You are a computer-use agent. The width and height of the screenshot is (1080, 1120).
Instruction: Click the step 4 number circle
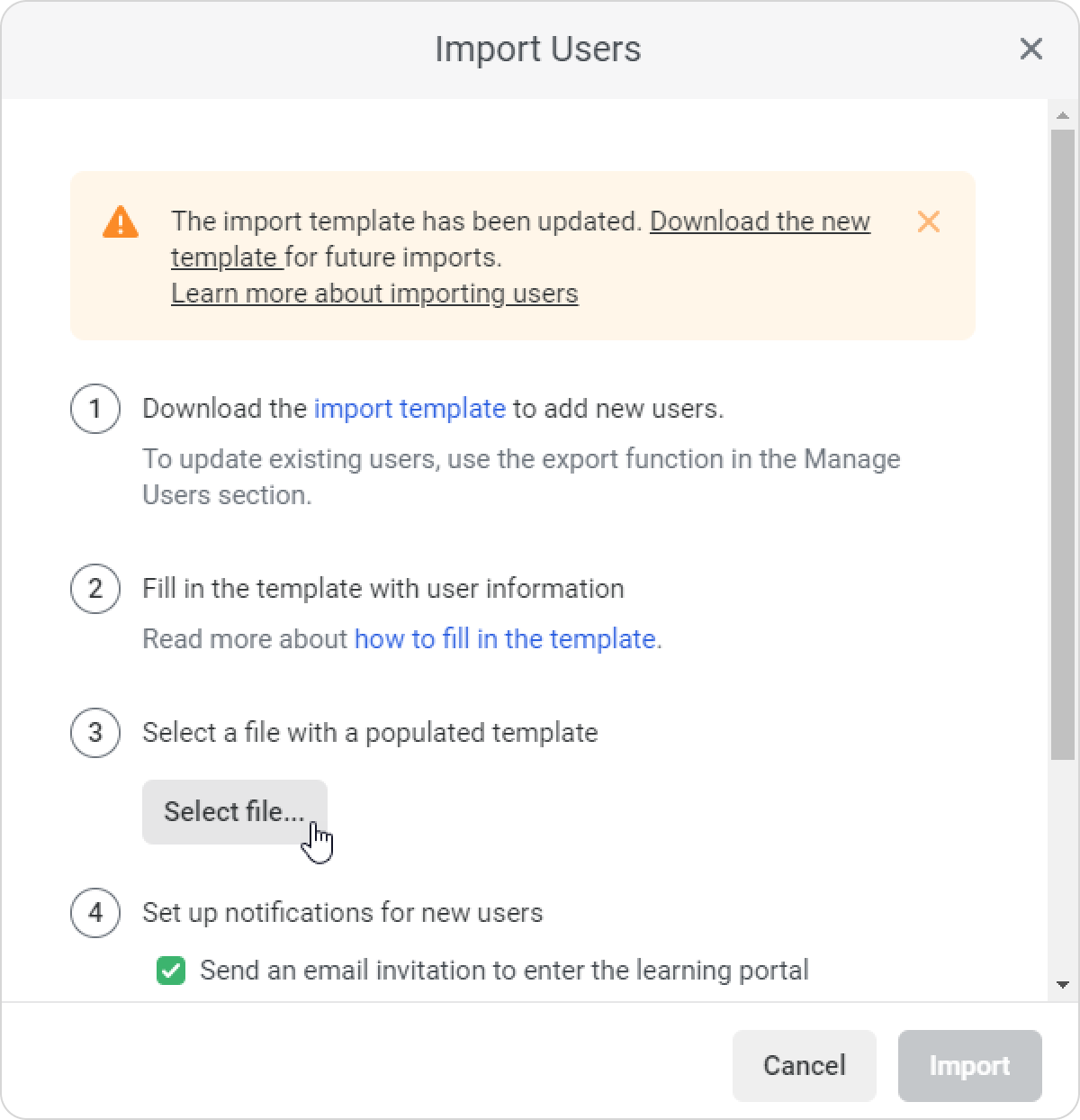95,913
